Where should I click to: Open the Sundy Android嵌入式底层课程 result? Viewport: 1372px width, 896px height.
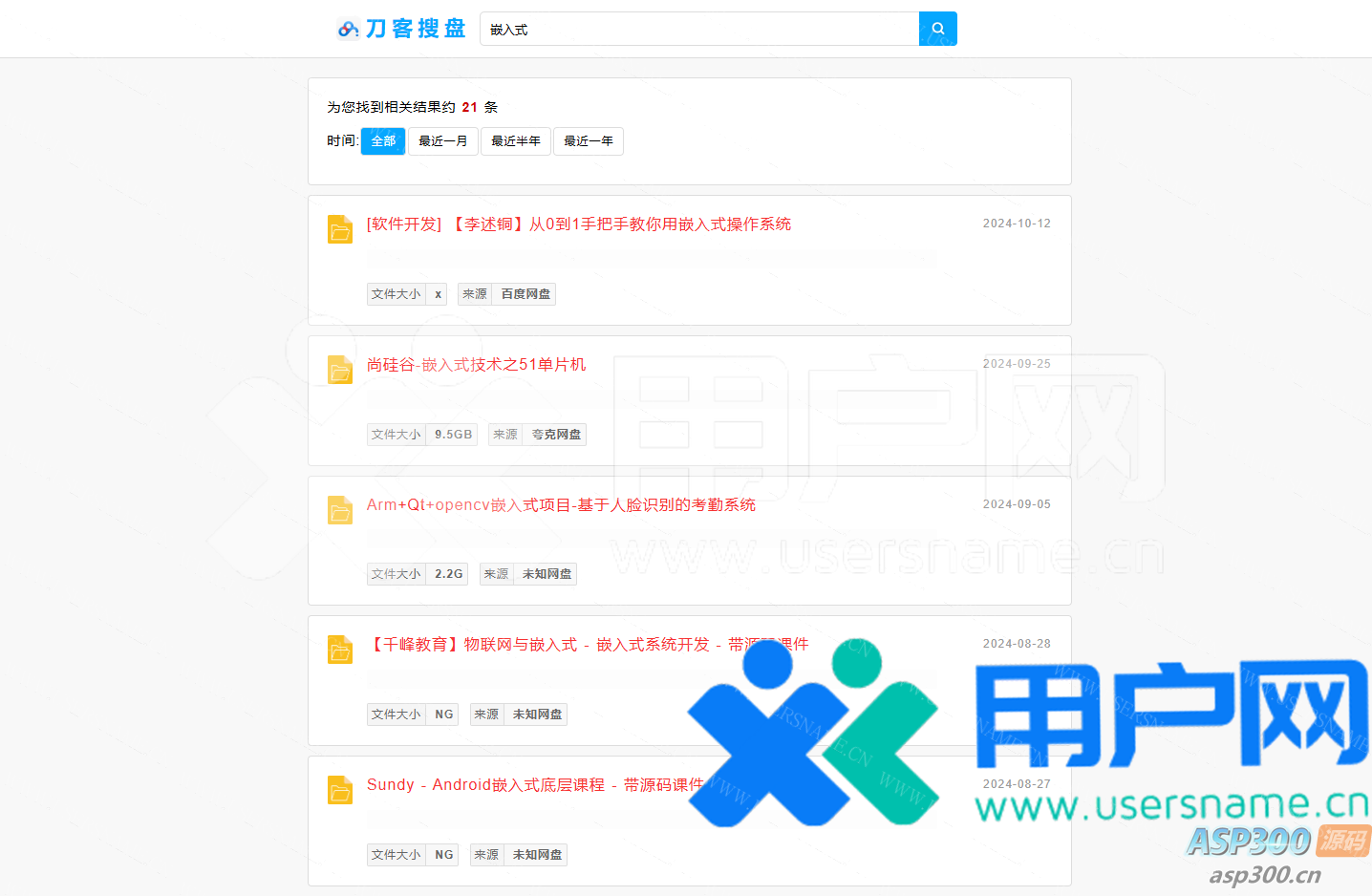coord(535,785)
